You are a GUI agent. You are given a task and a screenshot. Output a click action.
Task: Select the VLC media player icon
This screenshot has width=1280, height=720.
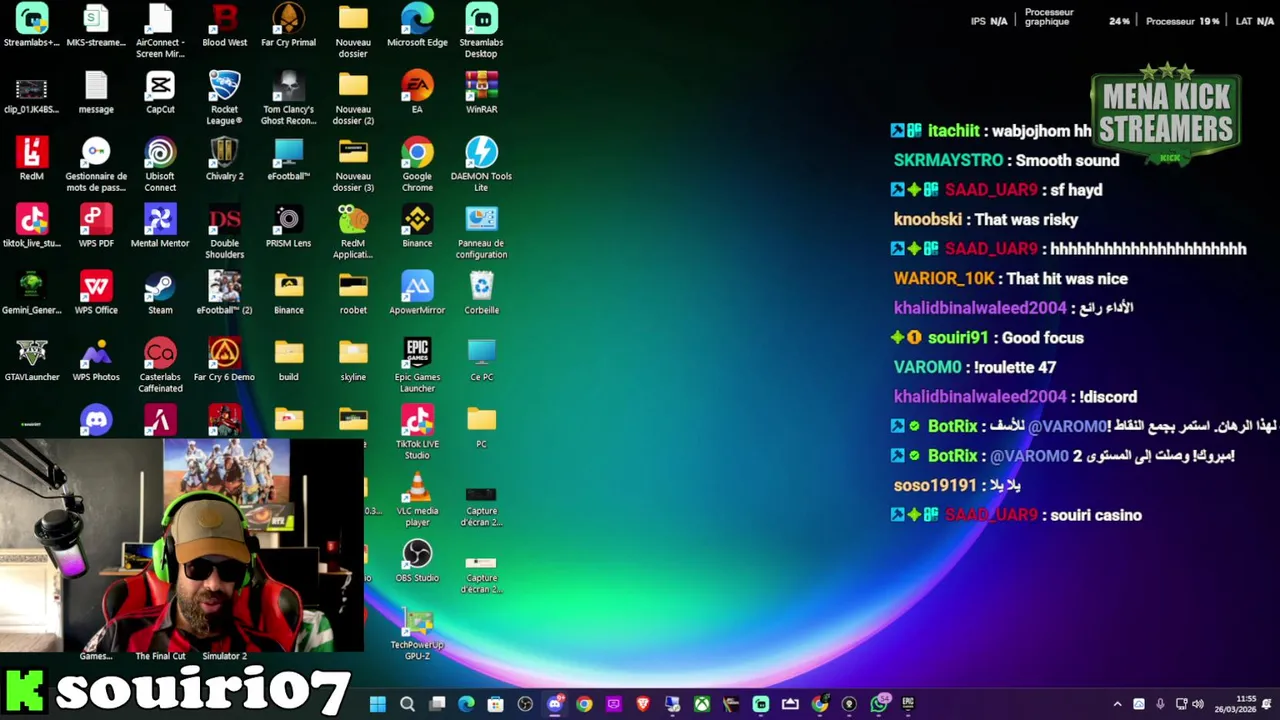[417, 500]
